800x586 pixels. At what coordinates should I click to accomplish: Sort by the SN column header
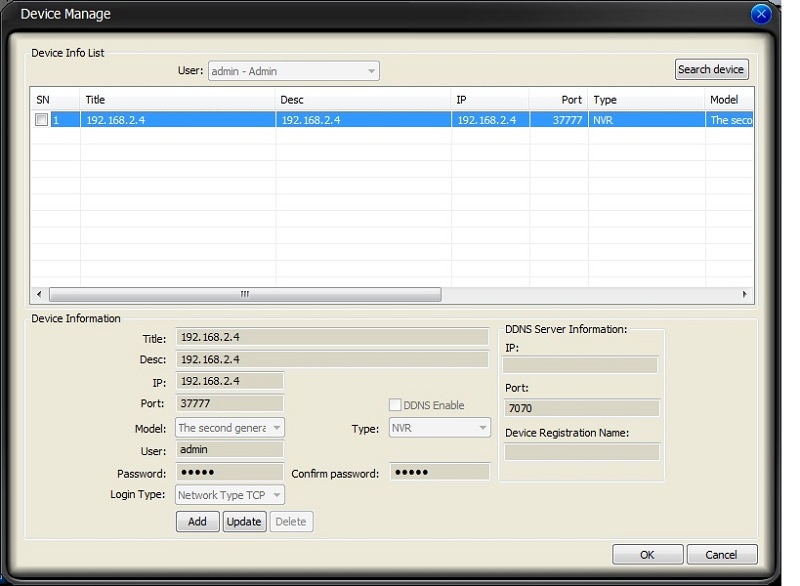pos(55,99)
